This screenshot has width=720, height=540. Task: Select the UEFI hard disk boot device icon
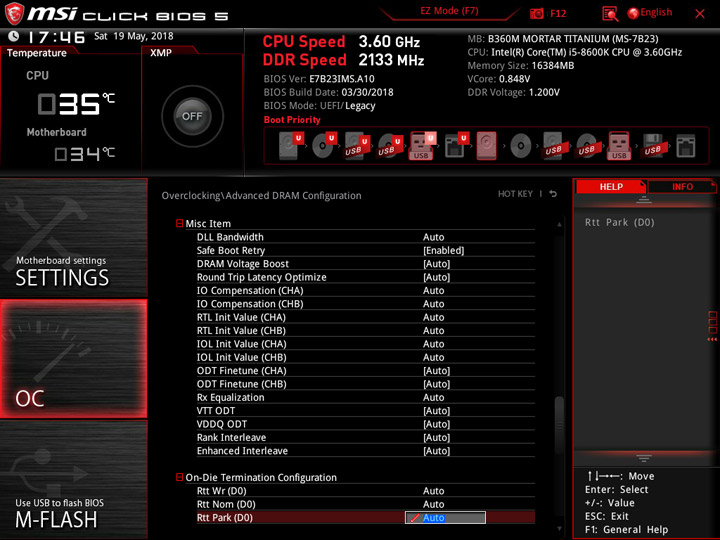pos(291,146)
